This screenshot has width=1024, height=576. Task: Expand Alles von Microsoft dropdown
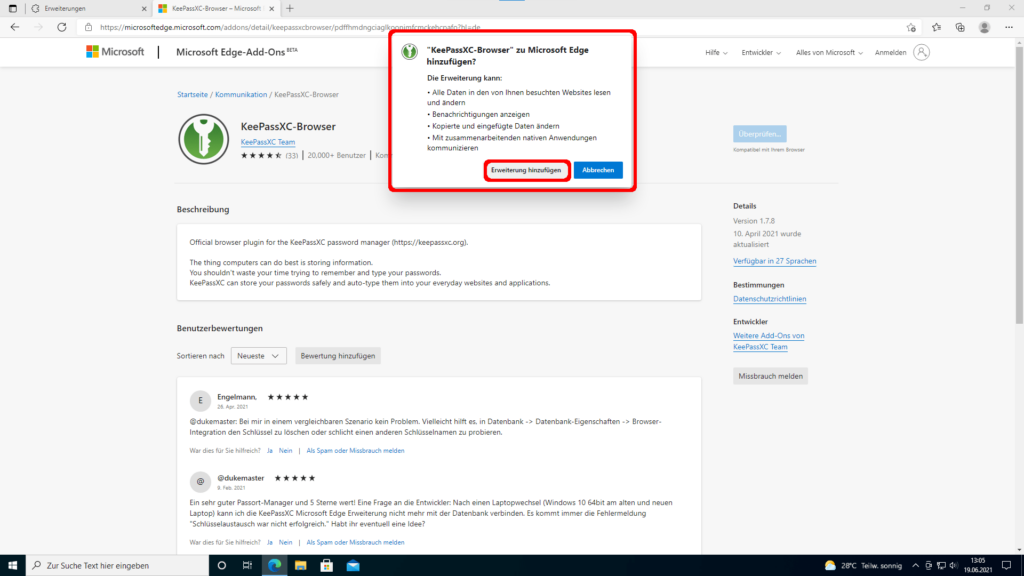[x=829, y=52]
